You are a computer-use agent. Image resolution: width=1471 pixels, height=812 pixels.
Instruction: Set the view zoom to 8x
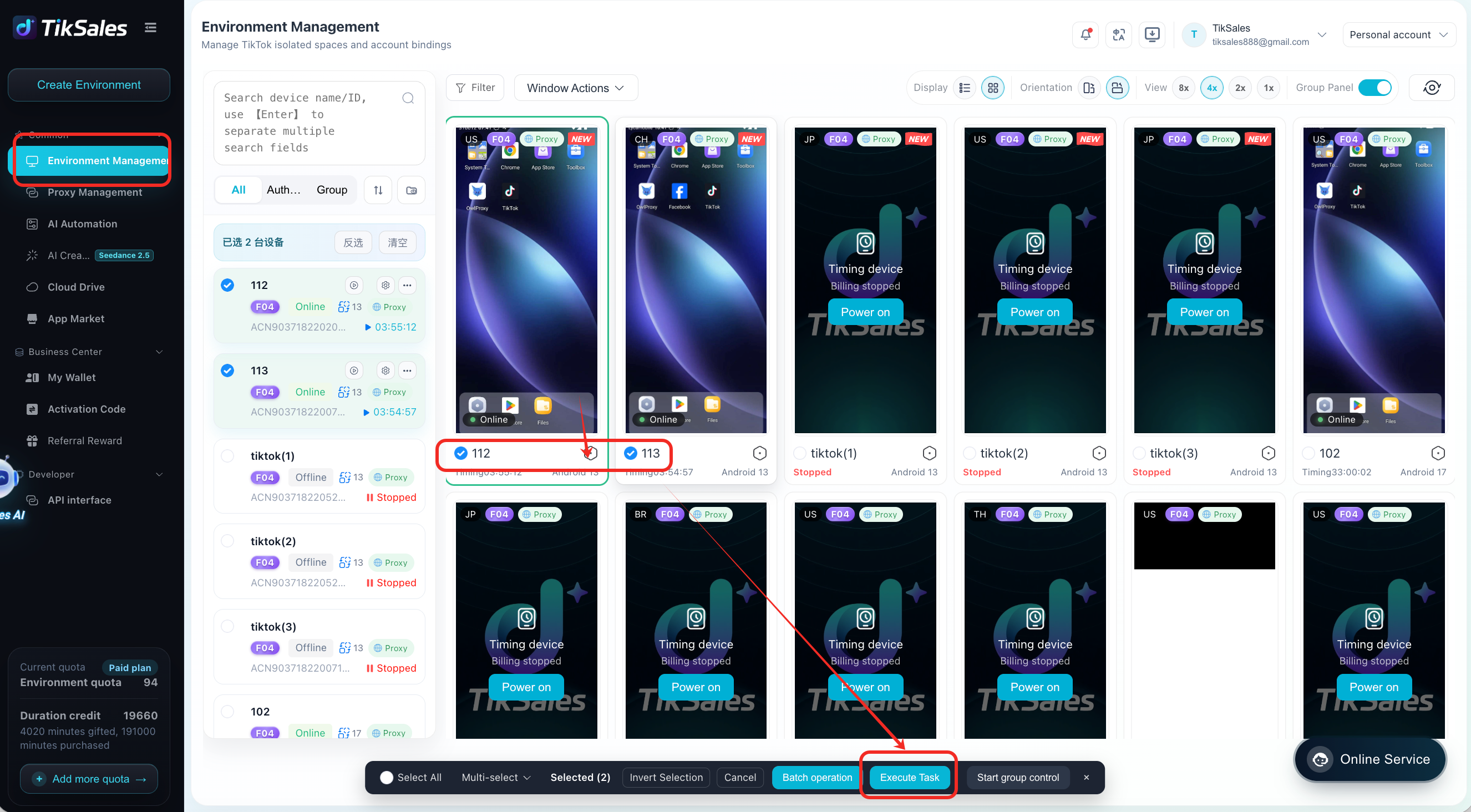[1184, 88]
